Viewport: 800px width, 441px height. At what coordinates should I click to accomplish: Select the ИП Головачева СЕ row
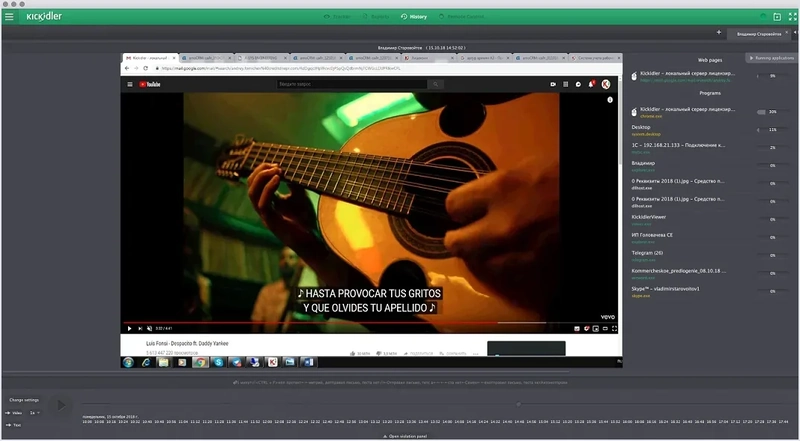710,238
